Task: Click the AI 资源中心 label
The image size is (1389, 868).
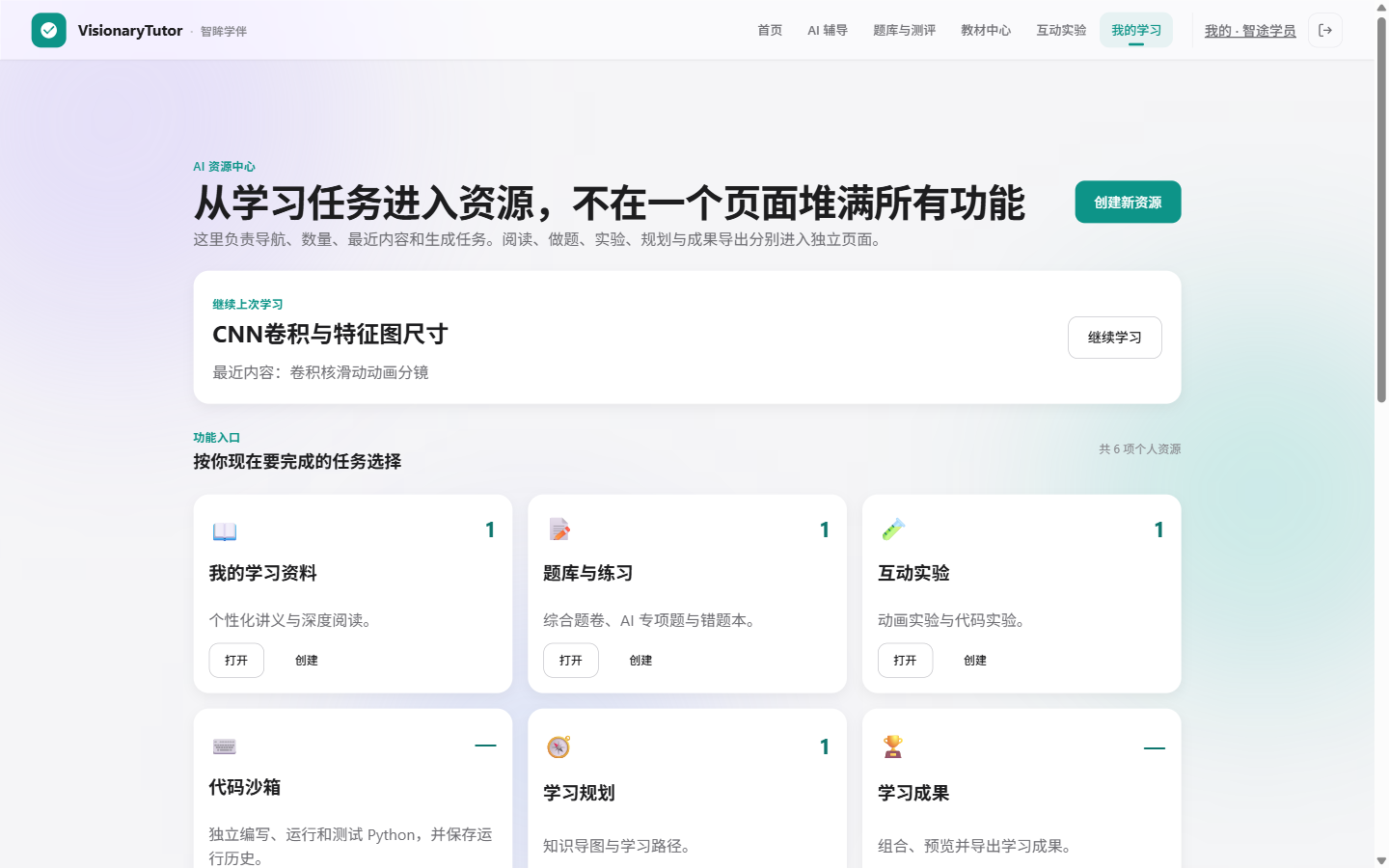Action: pos(224,167)
